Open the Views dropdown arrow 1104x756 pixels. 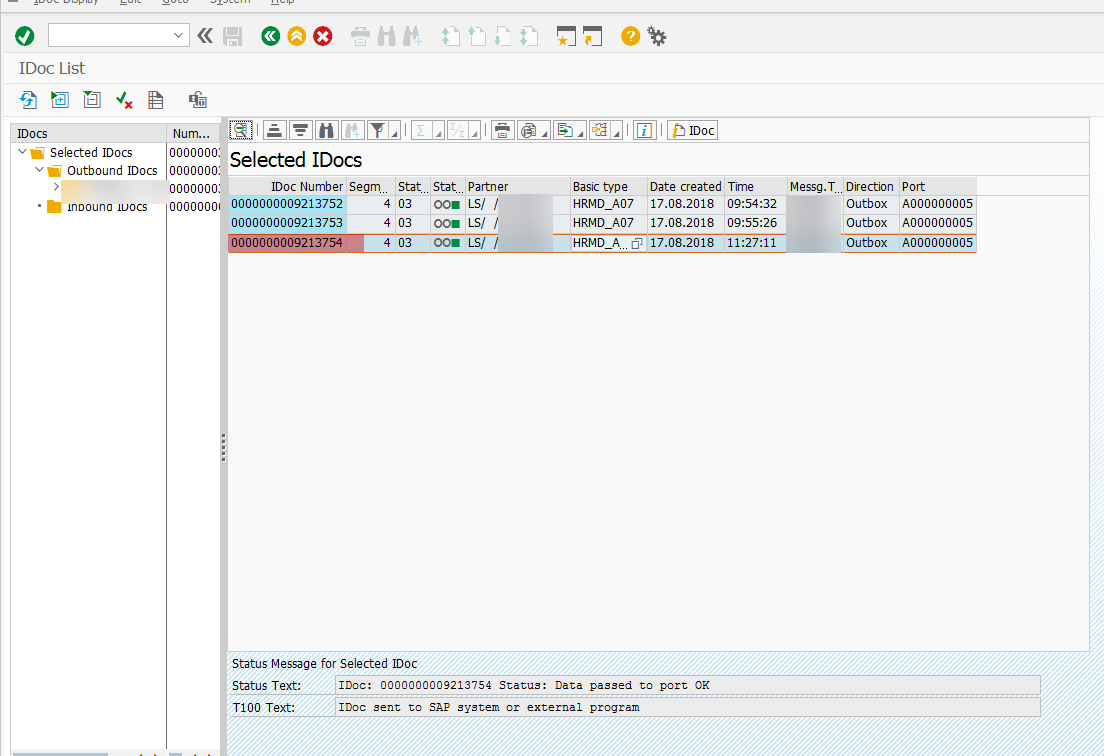pos(545,133)
